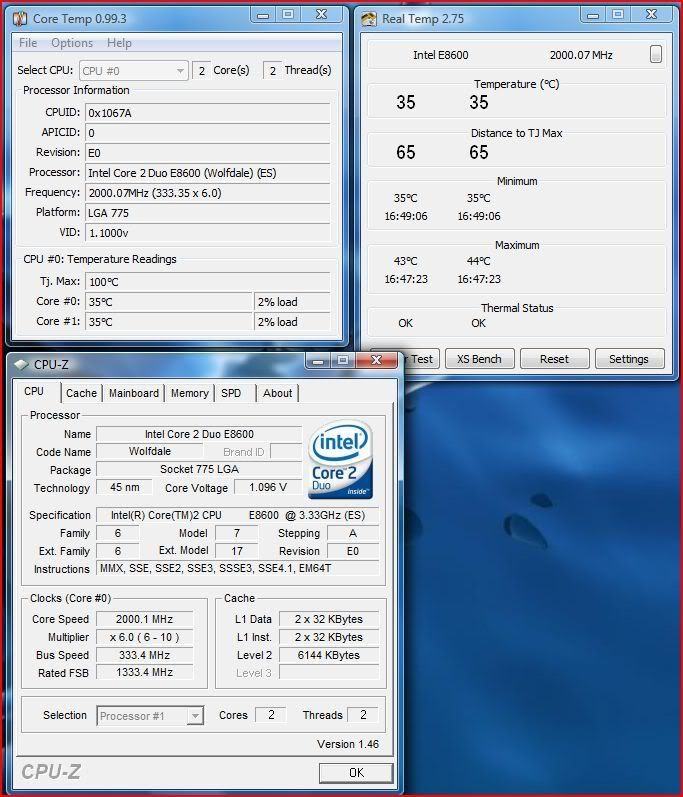Click OK in CPU-Z
The width and height of the screenshot is (683, 797).
click(356, 773)
